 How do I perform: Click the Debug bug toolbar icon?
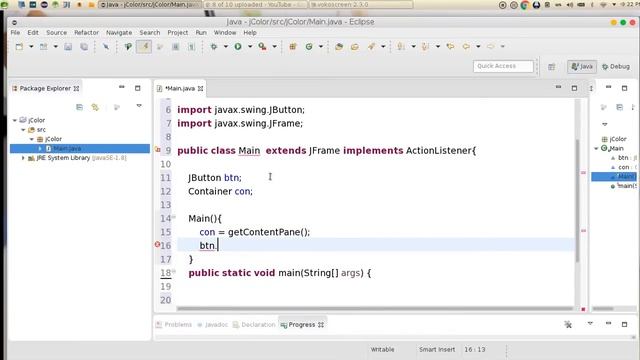point(213,47)
